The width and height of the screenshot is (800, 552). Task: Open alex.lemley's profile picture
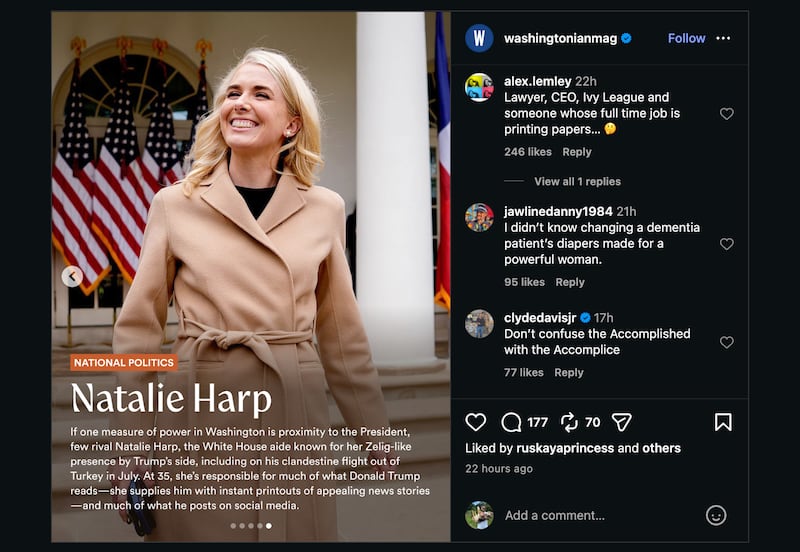(x=479, y=87)
